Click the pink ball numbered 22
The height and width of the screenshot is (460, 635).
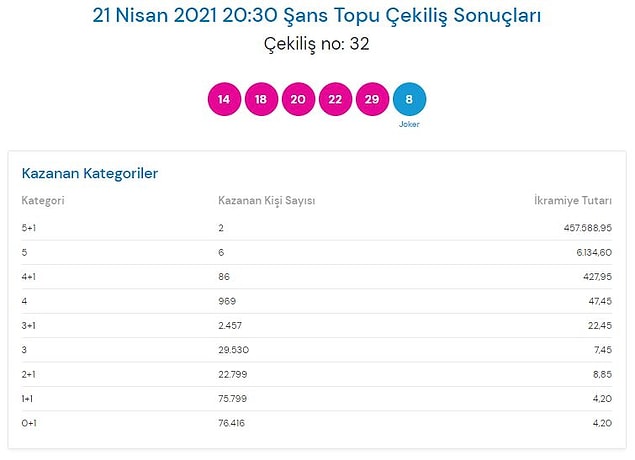pos(335,99)
